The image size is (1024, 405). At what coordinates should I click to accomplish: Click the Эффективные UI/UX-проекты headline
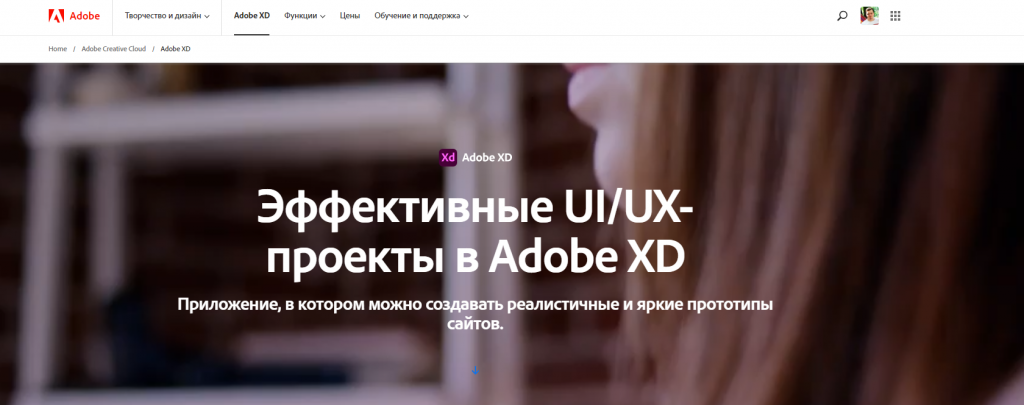[x=475, y=233]
